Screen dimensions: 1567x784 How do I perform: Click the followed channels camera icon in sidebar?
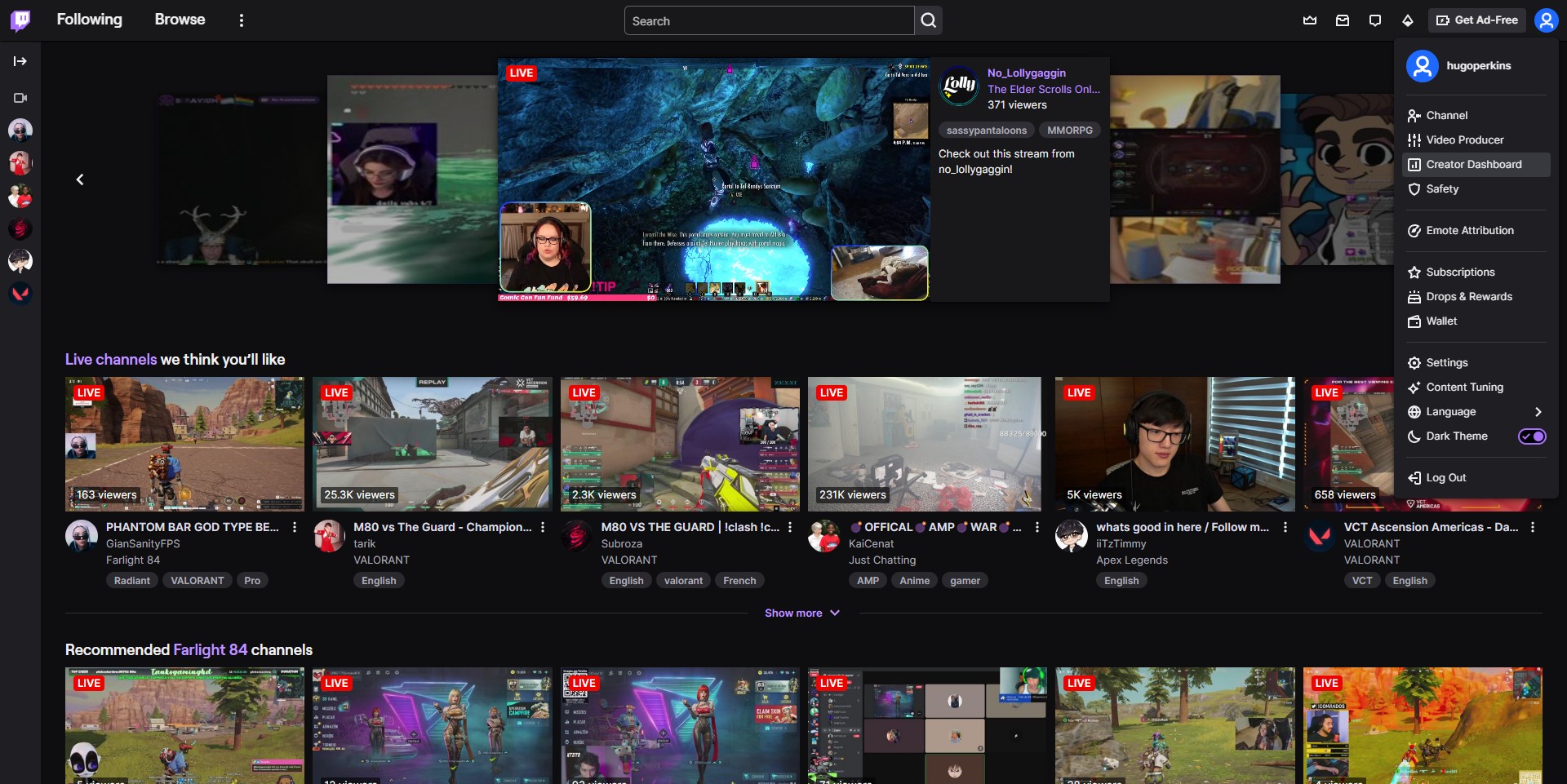(x=20, y=98)
